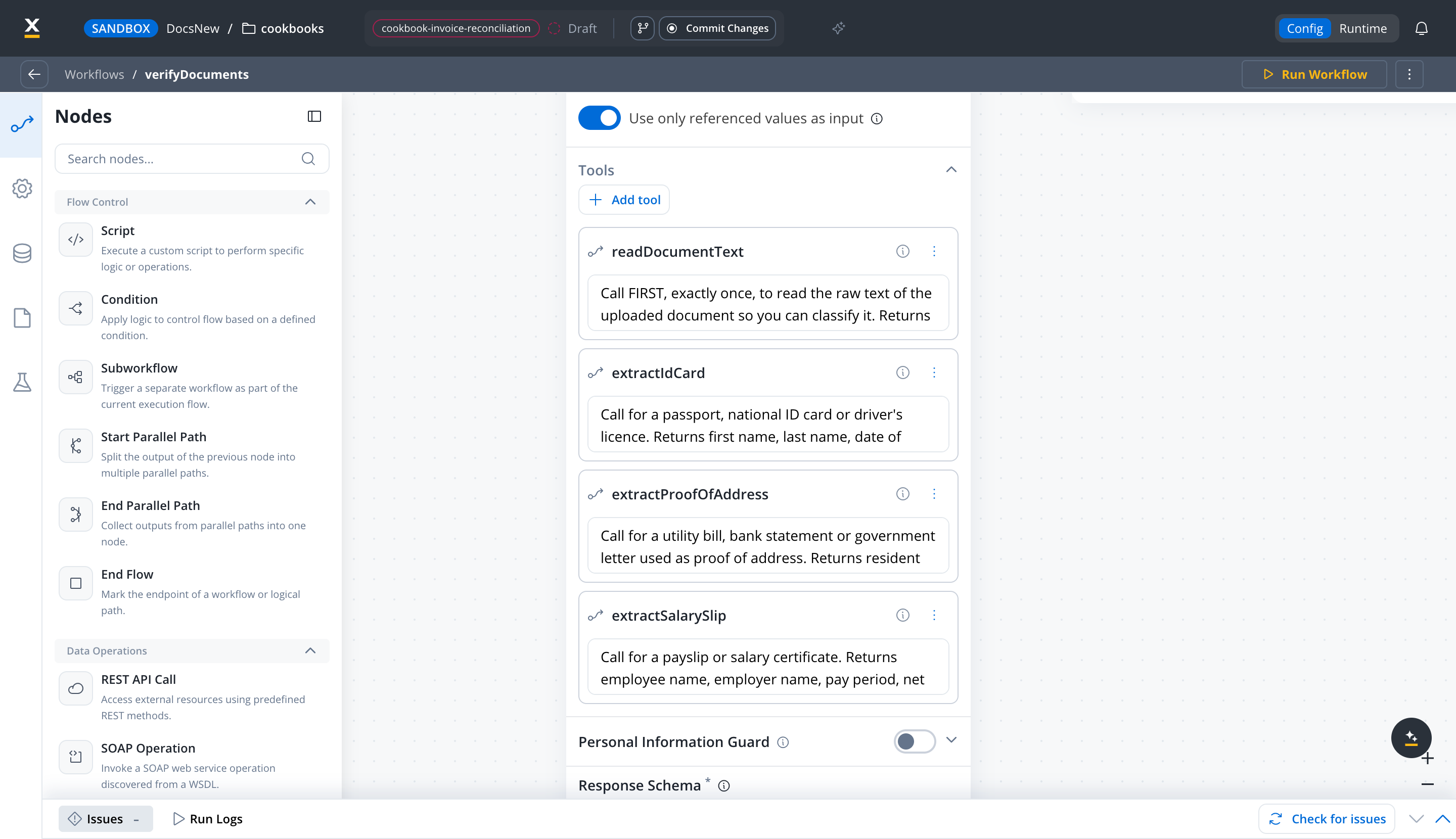1456x839 pixels.
Task: Open the Issues tab
Action: click(106, 819)
